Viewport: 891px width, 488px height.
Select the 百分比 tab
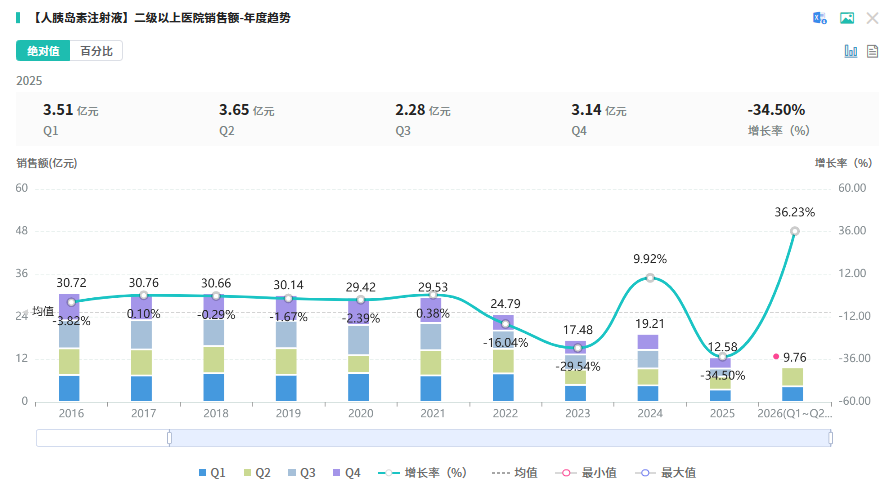coord(96,51)
